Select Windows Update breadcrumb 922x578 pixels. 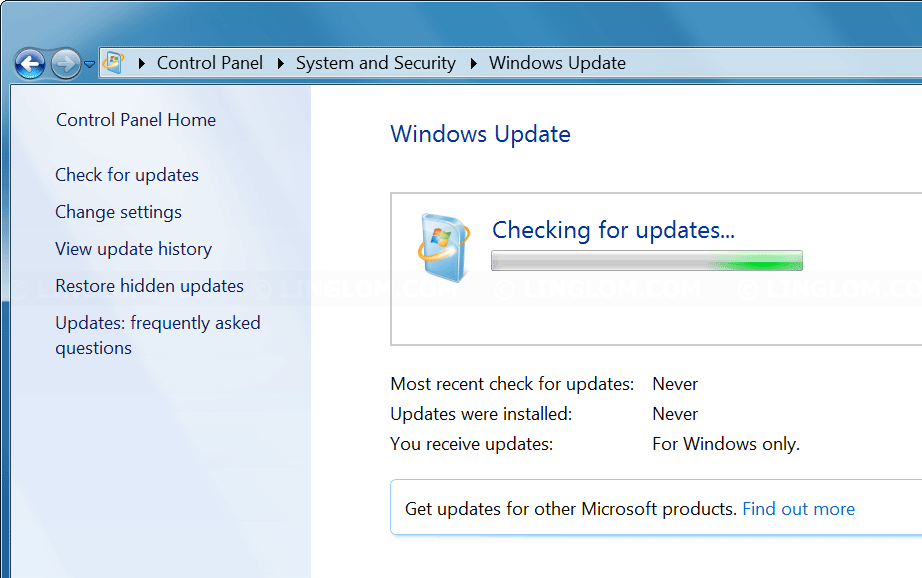point(557,63)
